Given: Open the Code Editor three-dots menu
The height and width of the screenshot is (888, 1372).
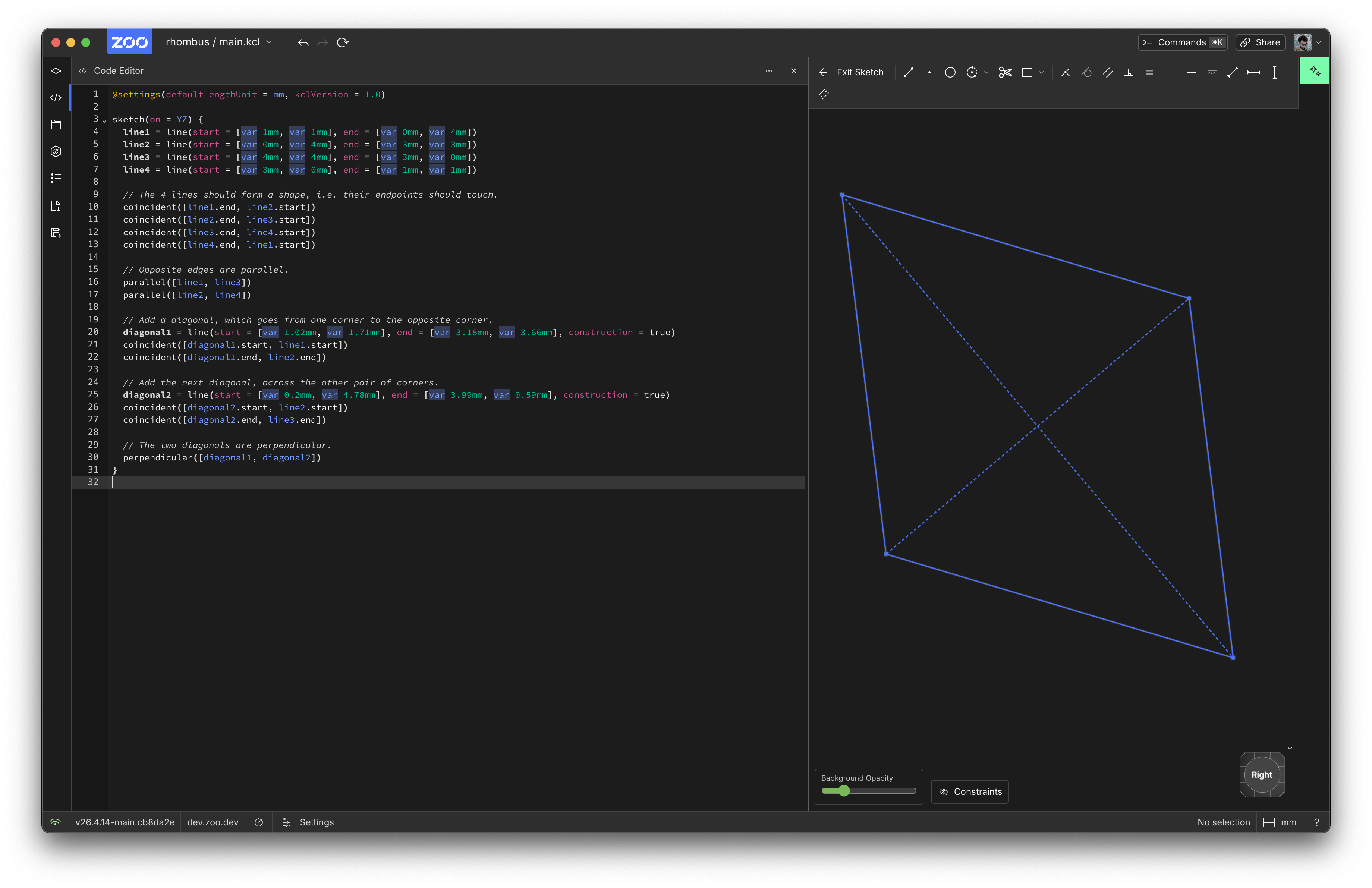Looking at the screenshot, I should [768, 71].
